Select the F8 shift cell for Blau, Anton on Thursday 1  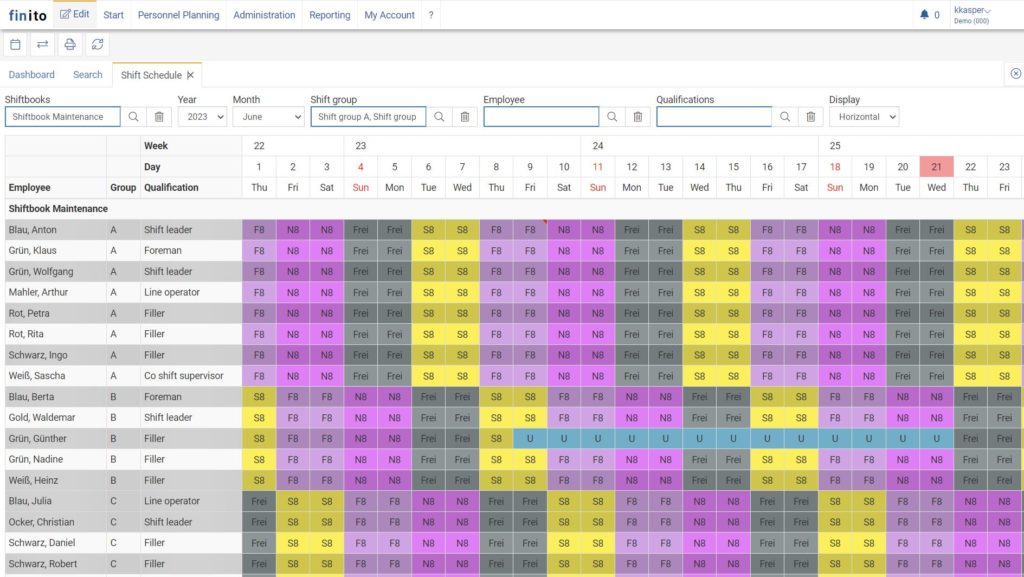point(259,229)
